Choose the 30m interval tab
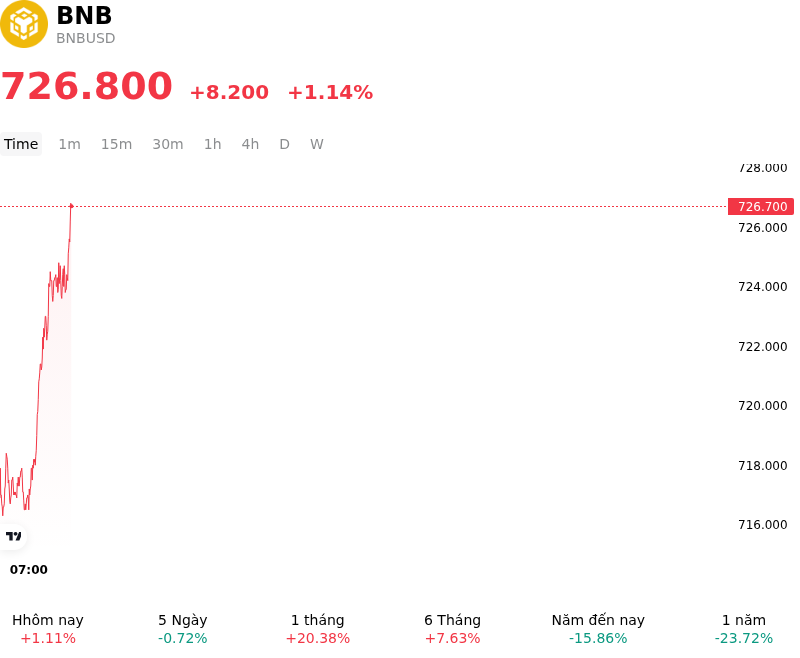Screen dimensions: 800x658 (168, 144)
